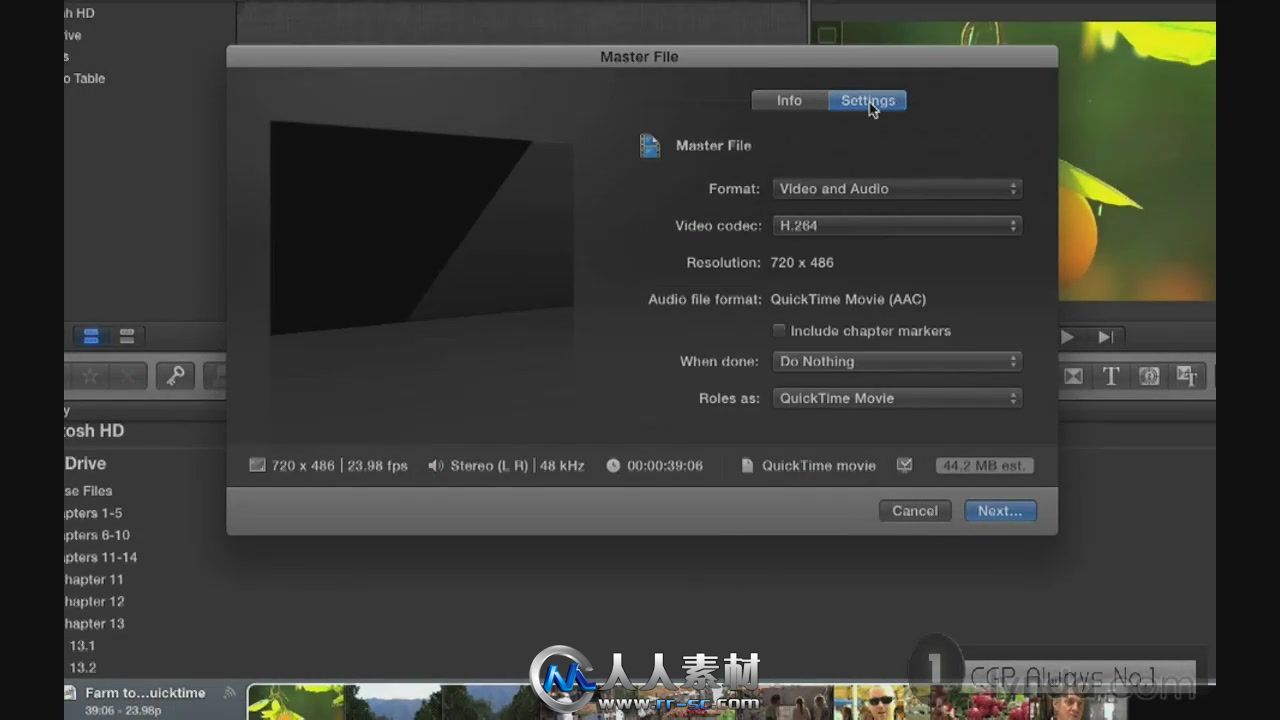Click the Cancel button
Viewport: 1280px width, 720px height.
[915, 510]
